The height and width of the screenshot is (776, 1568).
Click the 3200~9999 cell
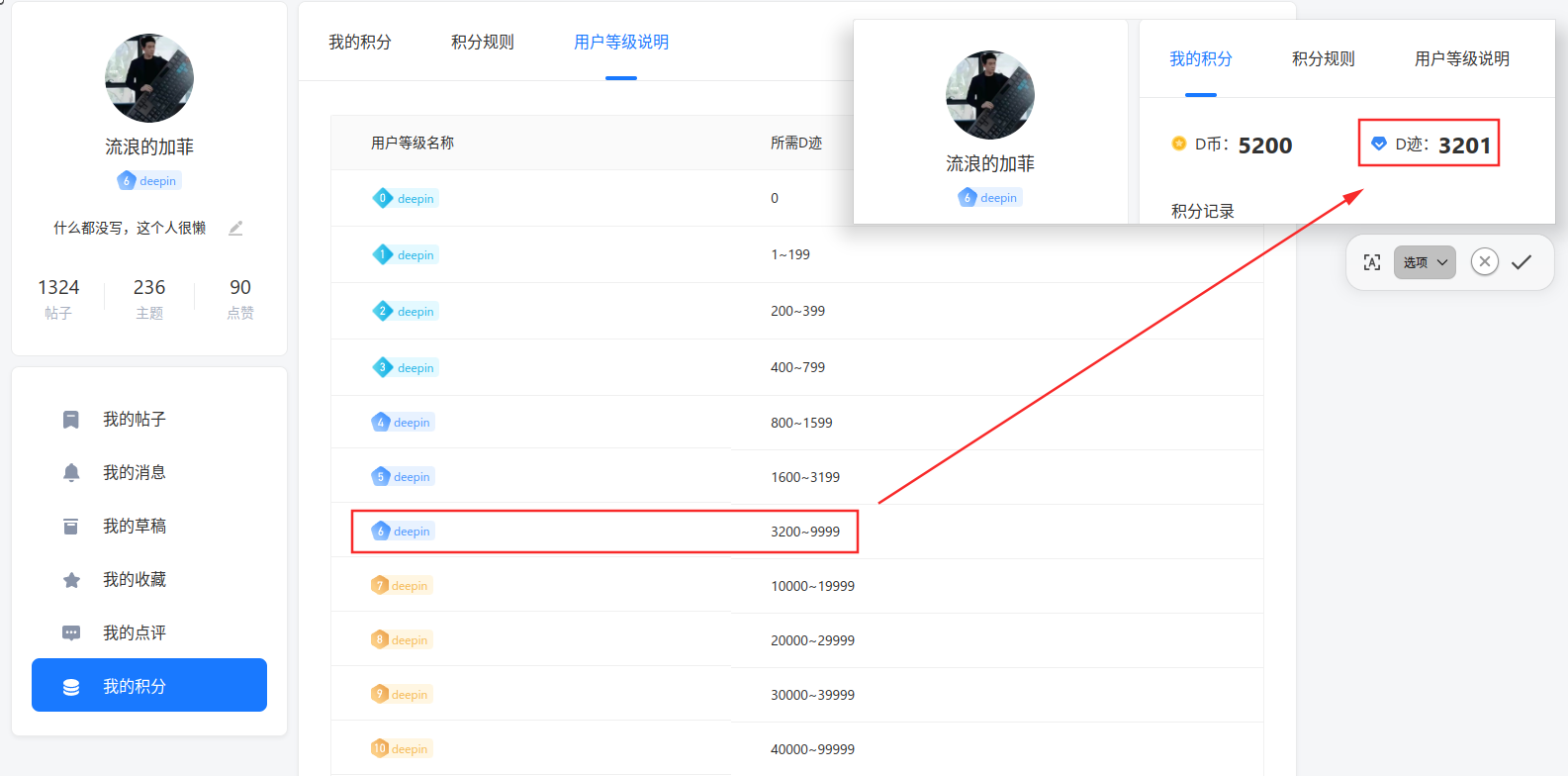pos(805,532)
